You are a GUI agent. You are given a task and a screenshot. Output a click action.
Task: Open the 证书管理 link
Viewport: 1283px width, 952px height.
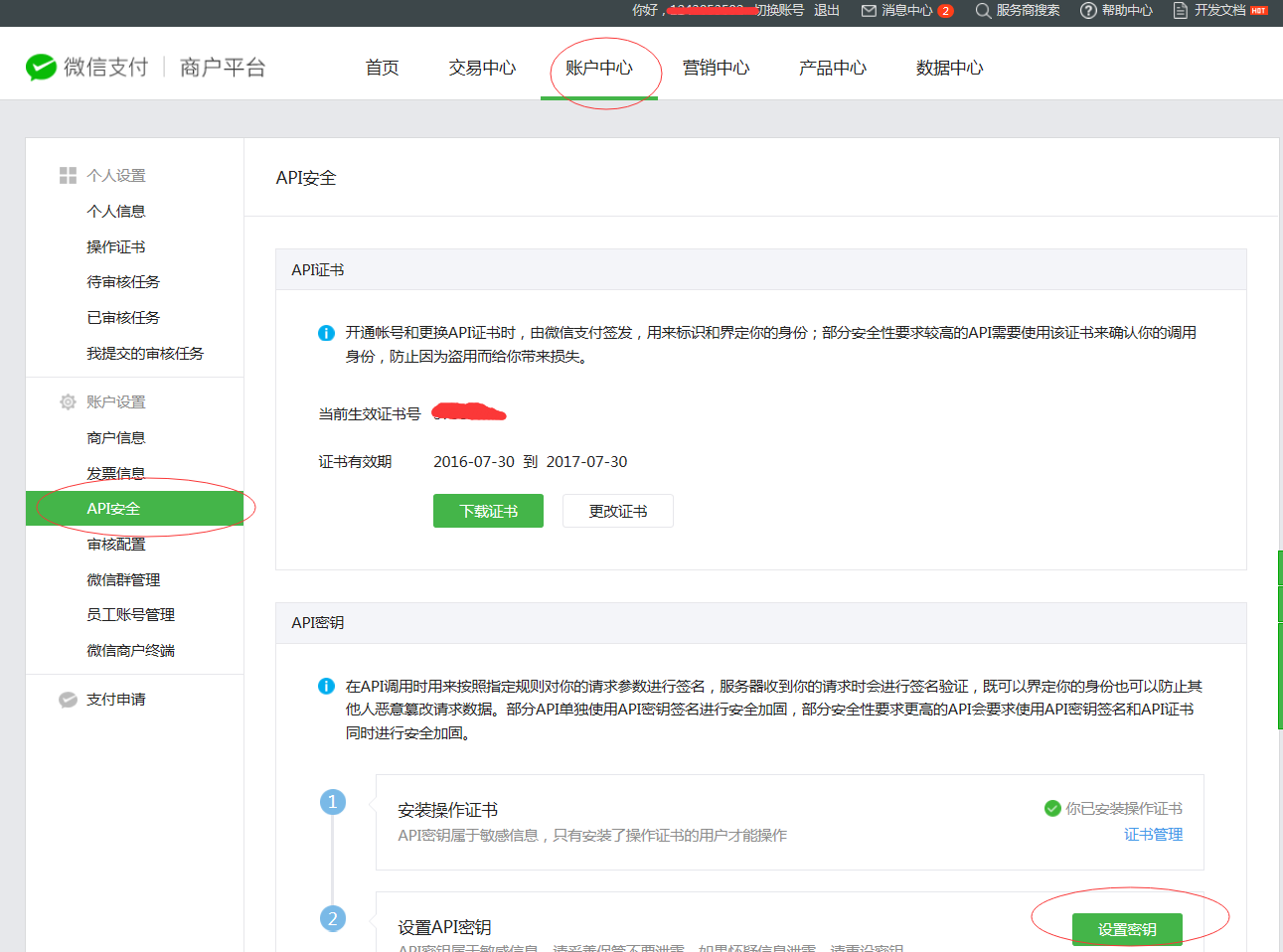(x=1153, y=835)
